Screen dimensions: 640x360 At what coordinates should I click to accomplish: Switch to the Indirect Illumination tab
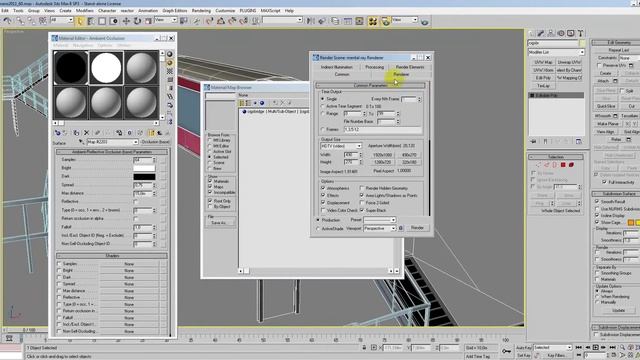[336, 67]
